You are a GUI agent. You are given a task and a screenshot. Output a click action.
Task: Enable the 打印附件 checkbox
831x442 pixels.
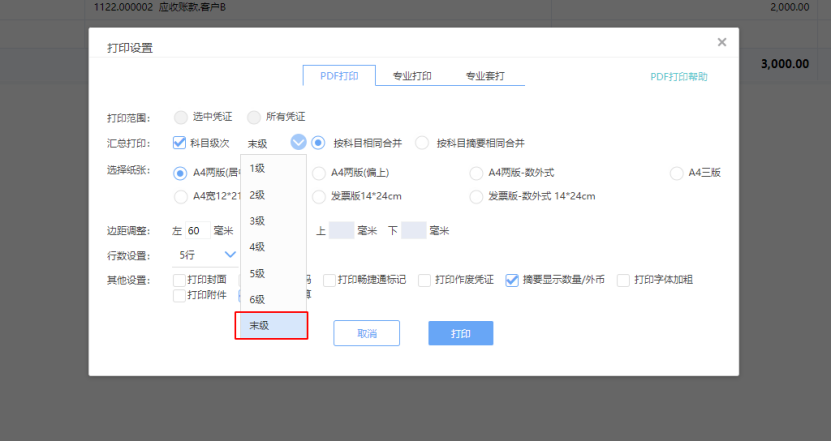click(179, 295)
